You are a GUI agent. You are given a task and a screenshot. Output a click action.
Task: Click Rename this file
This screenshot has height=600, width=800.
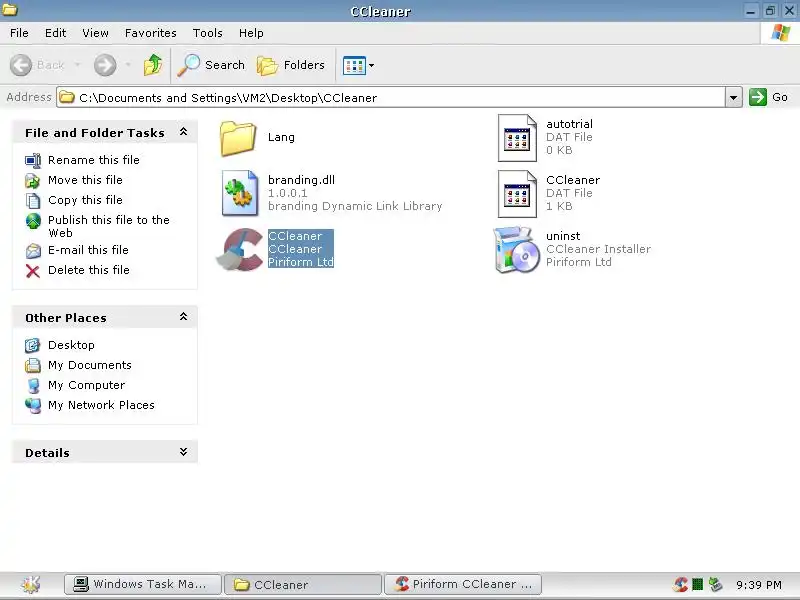94,160
